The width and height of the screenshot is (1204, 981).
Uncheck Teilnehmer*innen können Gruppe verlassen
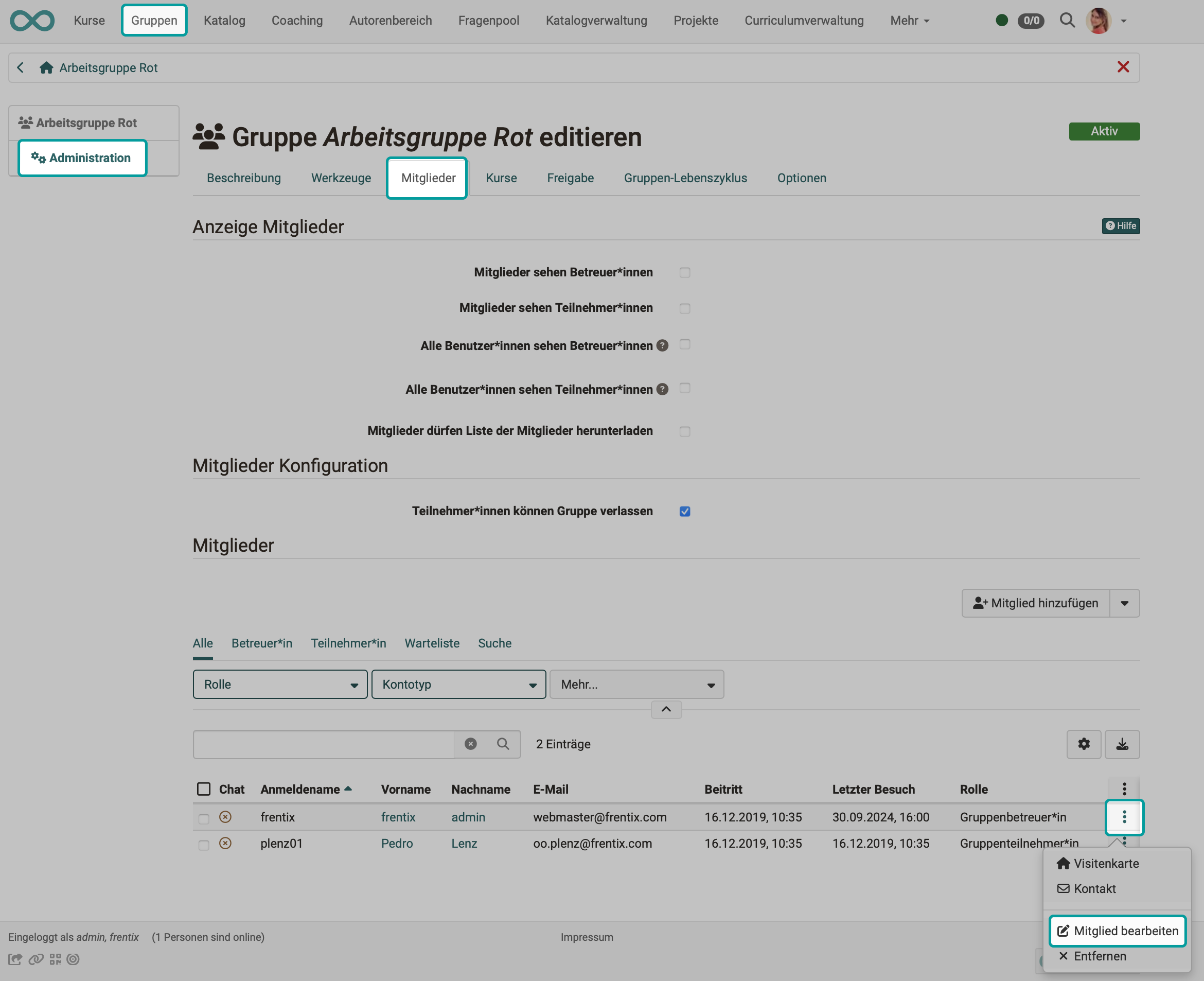[684, 512]
